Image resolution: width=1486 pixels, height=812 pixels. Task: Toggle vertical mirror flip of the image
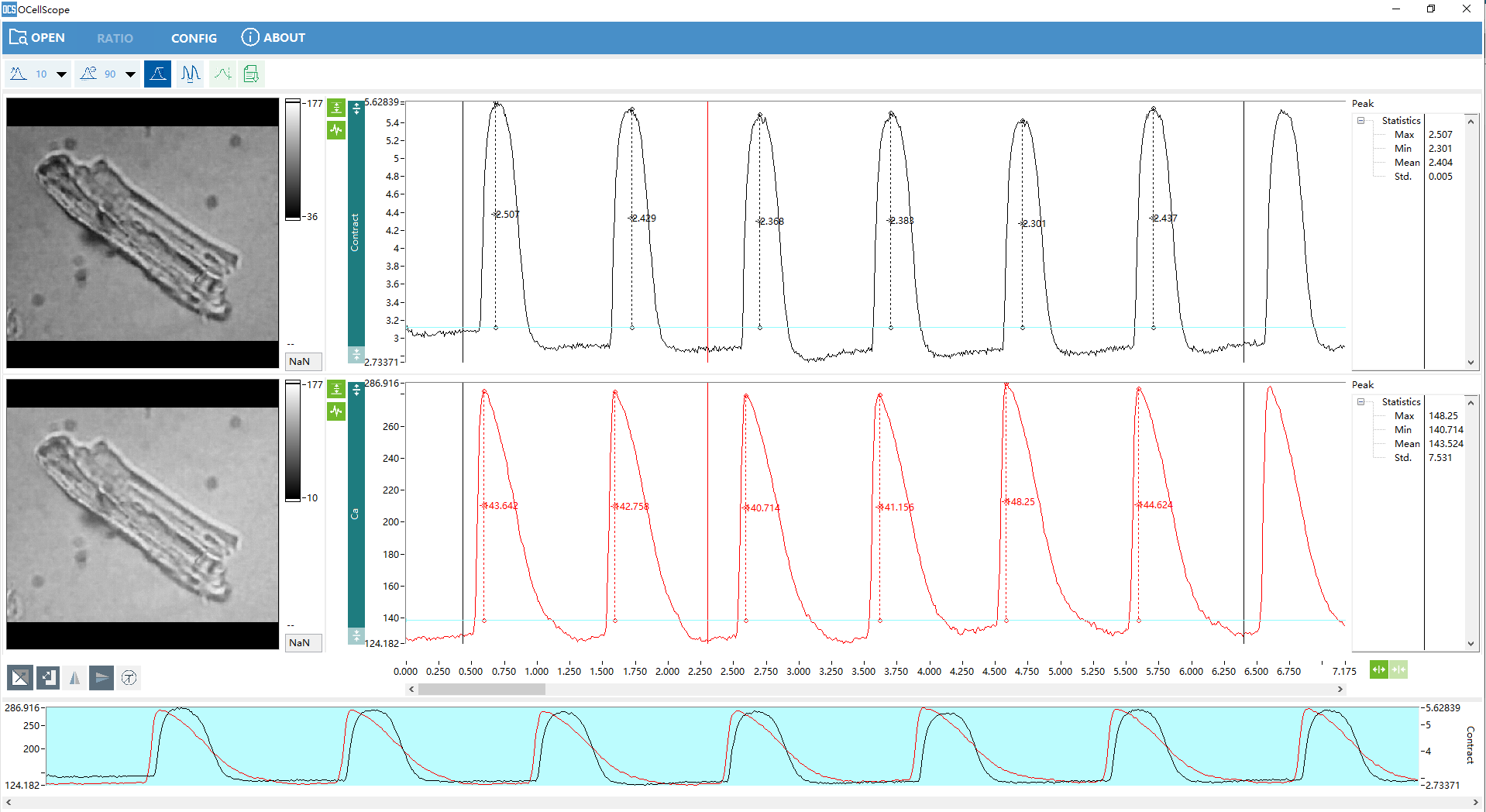coord(101,678)
